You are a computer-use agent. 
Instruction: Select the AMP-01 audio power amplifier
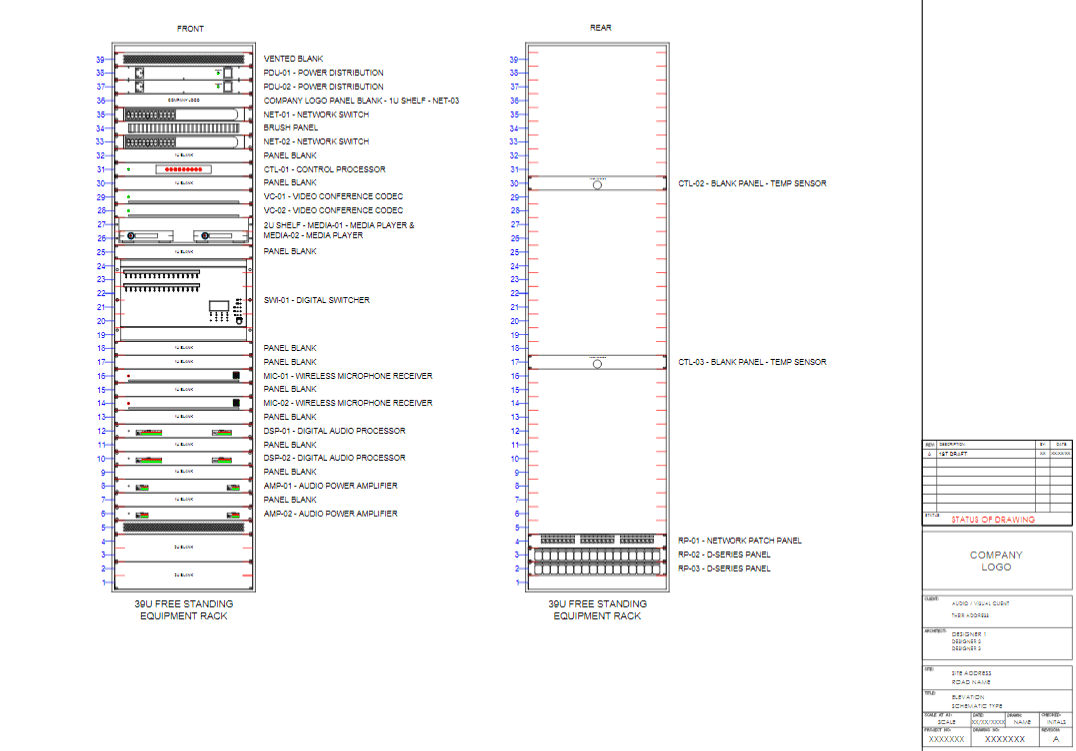pyautogui.click(x=183, y=485)
